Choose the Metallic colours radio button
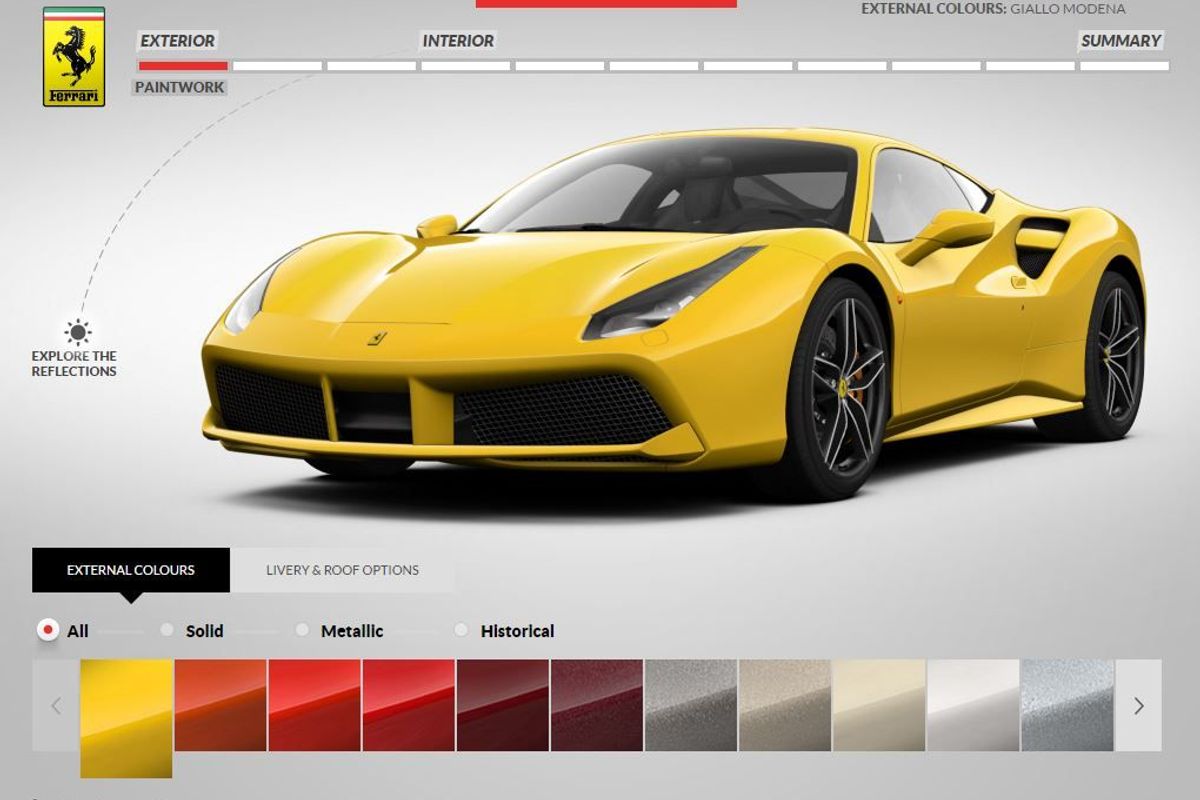The width and height of the screenshot is (1200, 800). [x=302, y=630]
